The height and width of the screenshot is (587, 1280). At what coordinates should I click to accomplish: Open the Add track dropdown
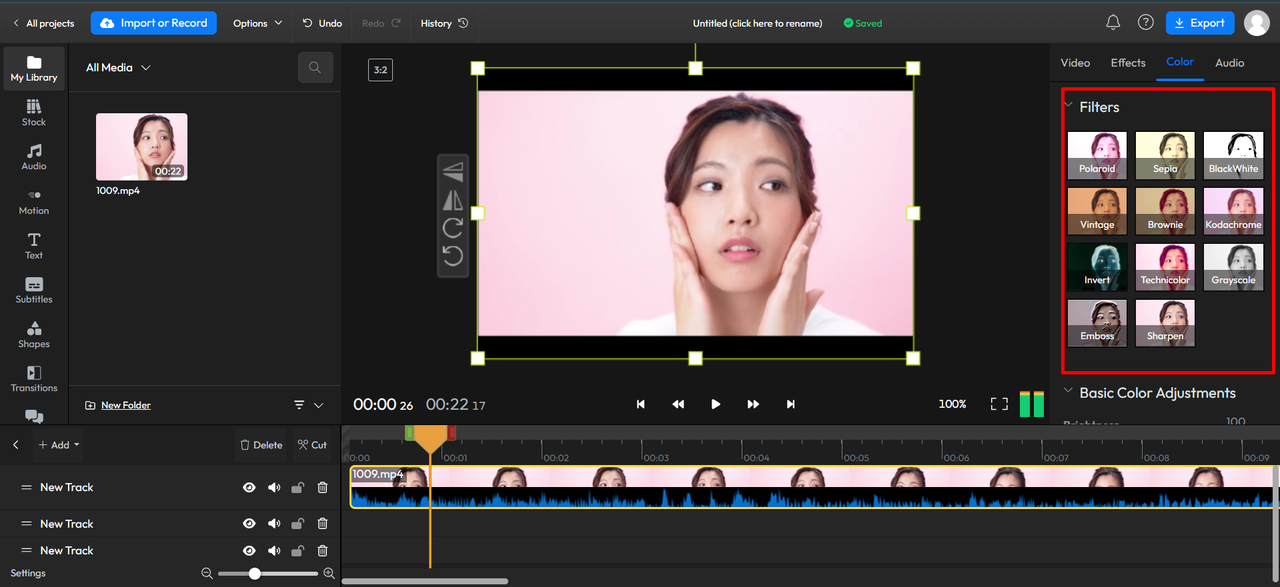click(x=59, y=445)
